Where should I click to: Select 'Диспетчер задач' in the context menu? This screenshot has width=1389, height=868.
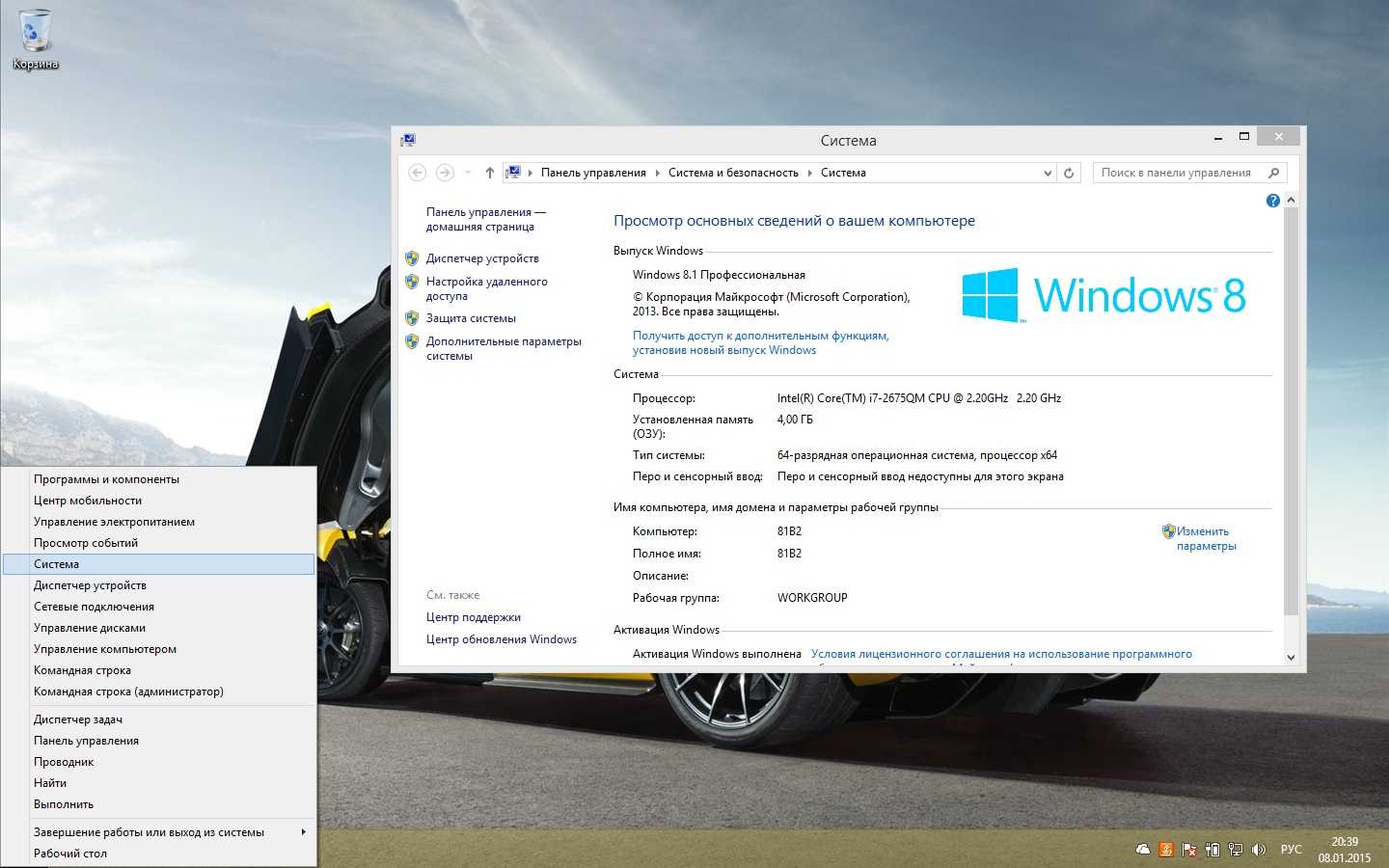tap(78, 719)
